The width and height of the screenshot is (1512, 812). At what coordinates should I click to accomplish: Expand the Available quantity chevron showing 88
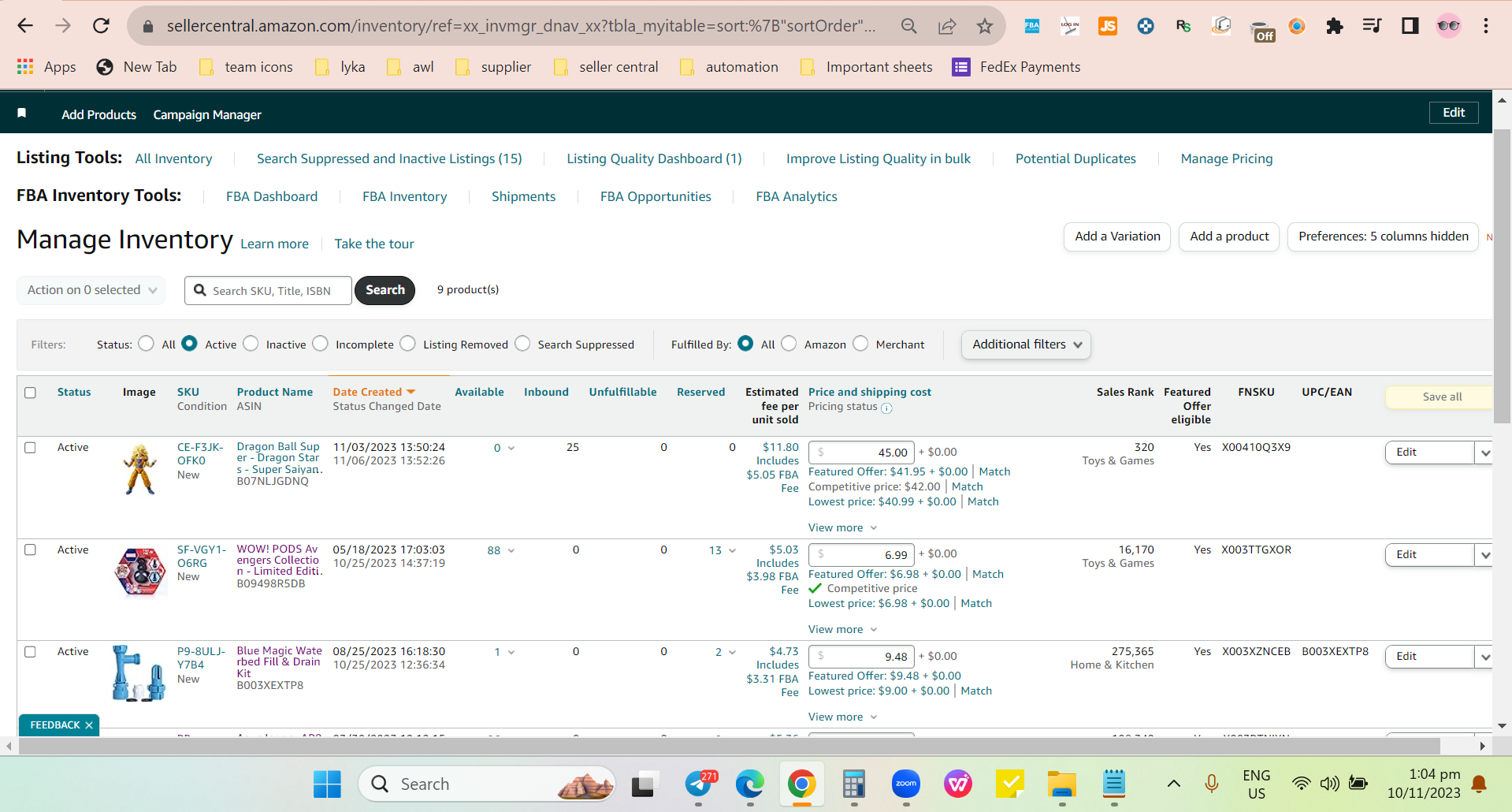(x=511, y=551)
